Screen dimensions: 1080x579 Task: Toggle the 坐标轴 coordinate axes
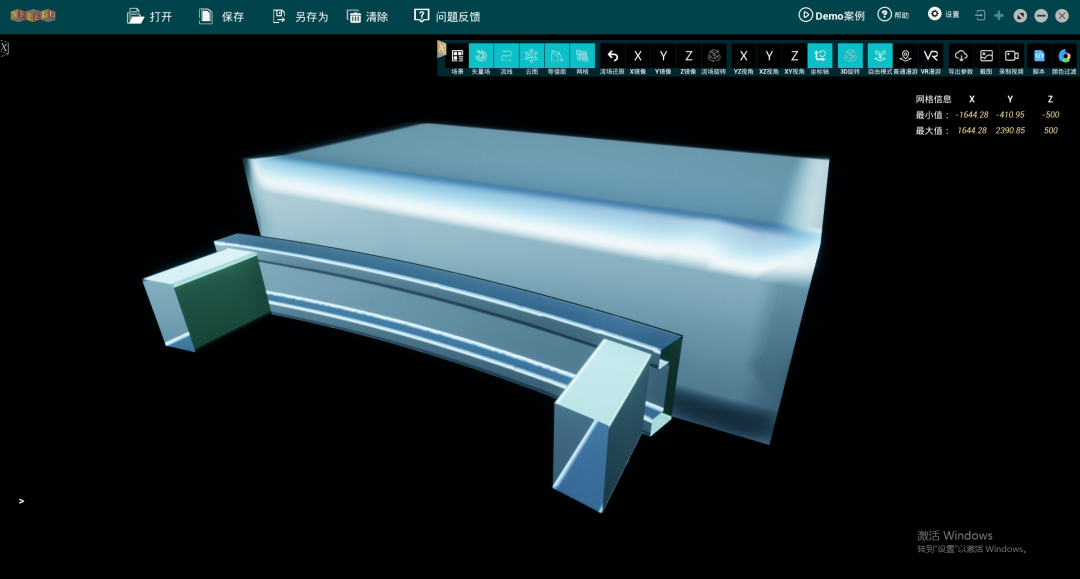(x=820, y=60)
